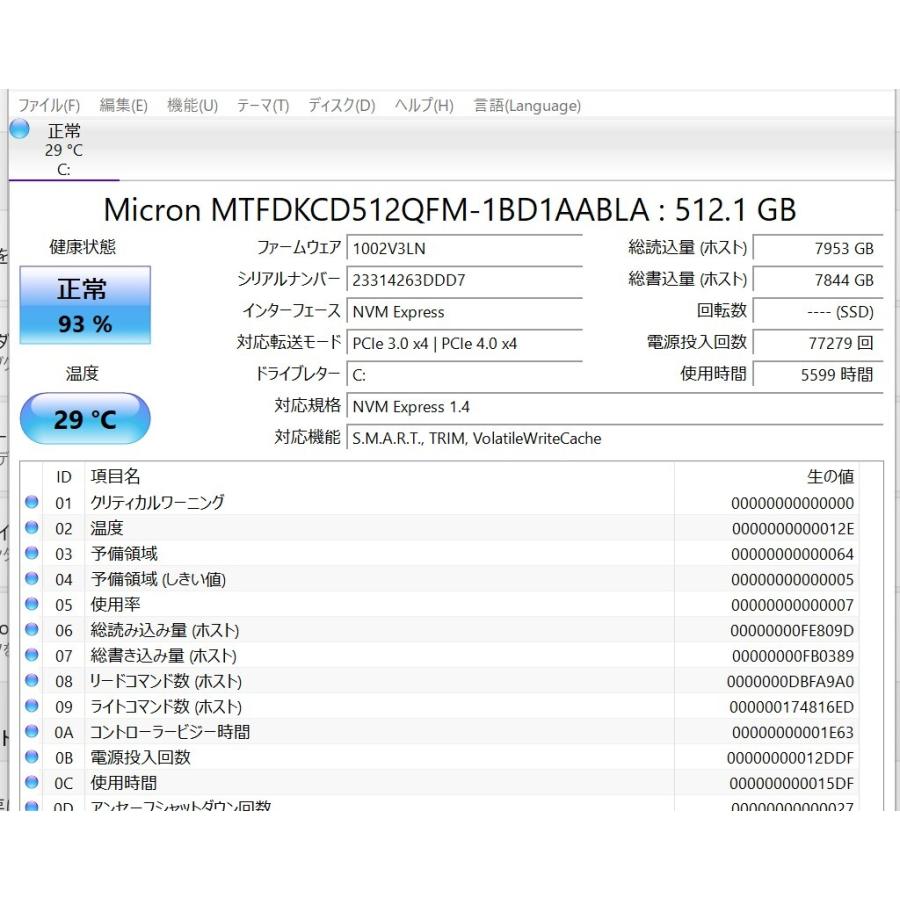Image resolution: width=900 pixels, height=900 pixels.
Task: Click status orb for row 07 総書き込み量
Action: tap(32, 655)
